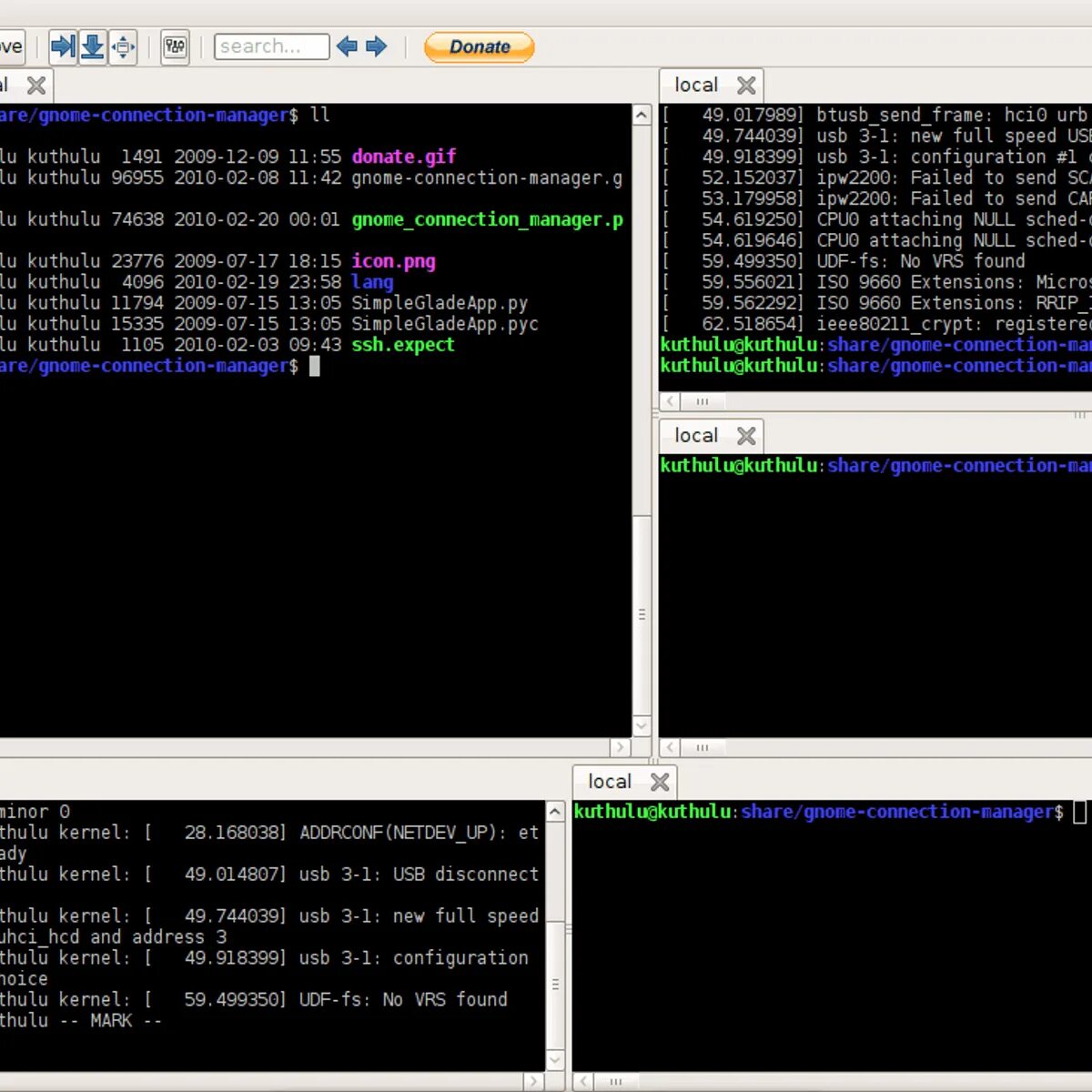Click the ADDRCONF(NETDEV_UP) log line
Image resolution: width=1092 pixels, height=1092 pixels.
[x=269, y=833]
